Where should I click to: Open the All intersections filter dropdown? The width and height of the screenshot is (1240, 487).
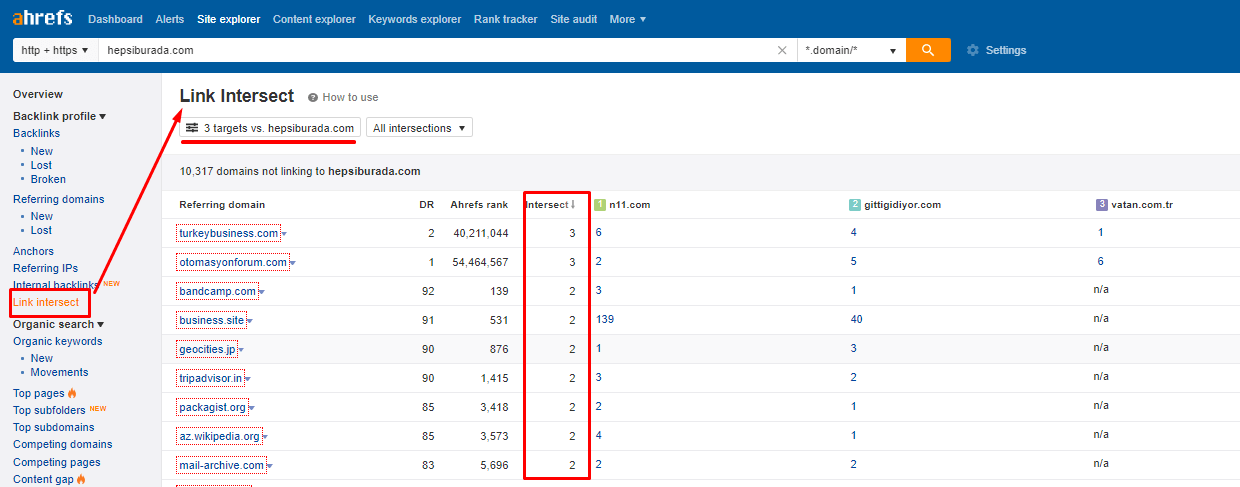tap(419, 128)
